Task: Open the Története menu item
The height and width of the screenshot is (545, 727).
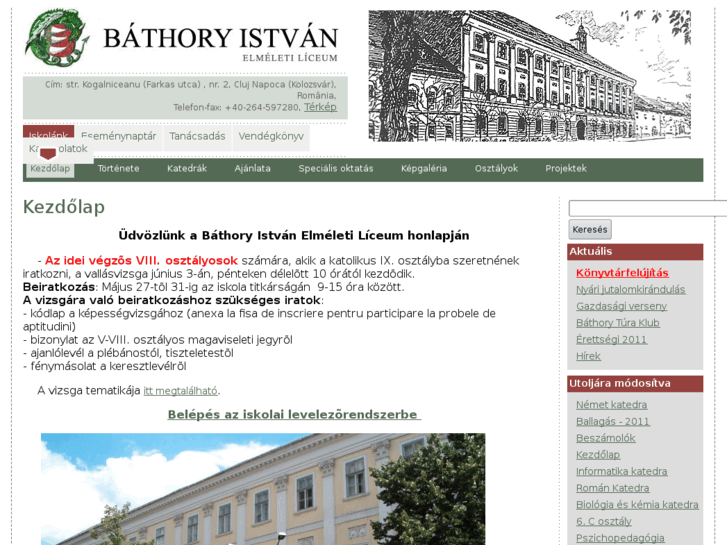Action: (118, 168)
